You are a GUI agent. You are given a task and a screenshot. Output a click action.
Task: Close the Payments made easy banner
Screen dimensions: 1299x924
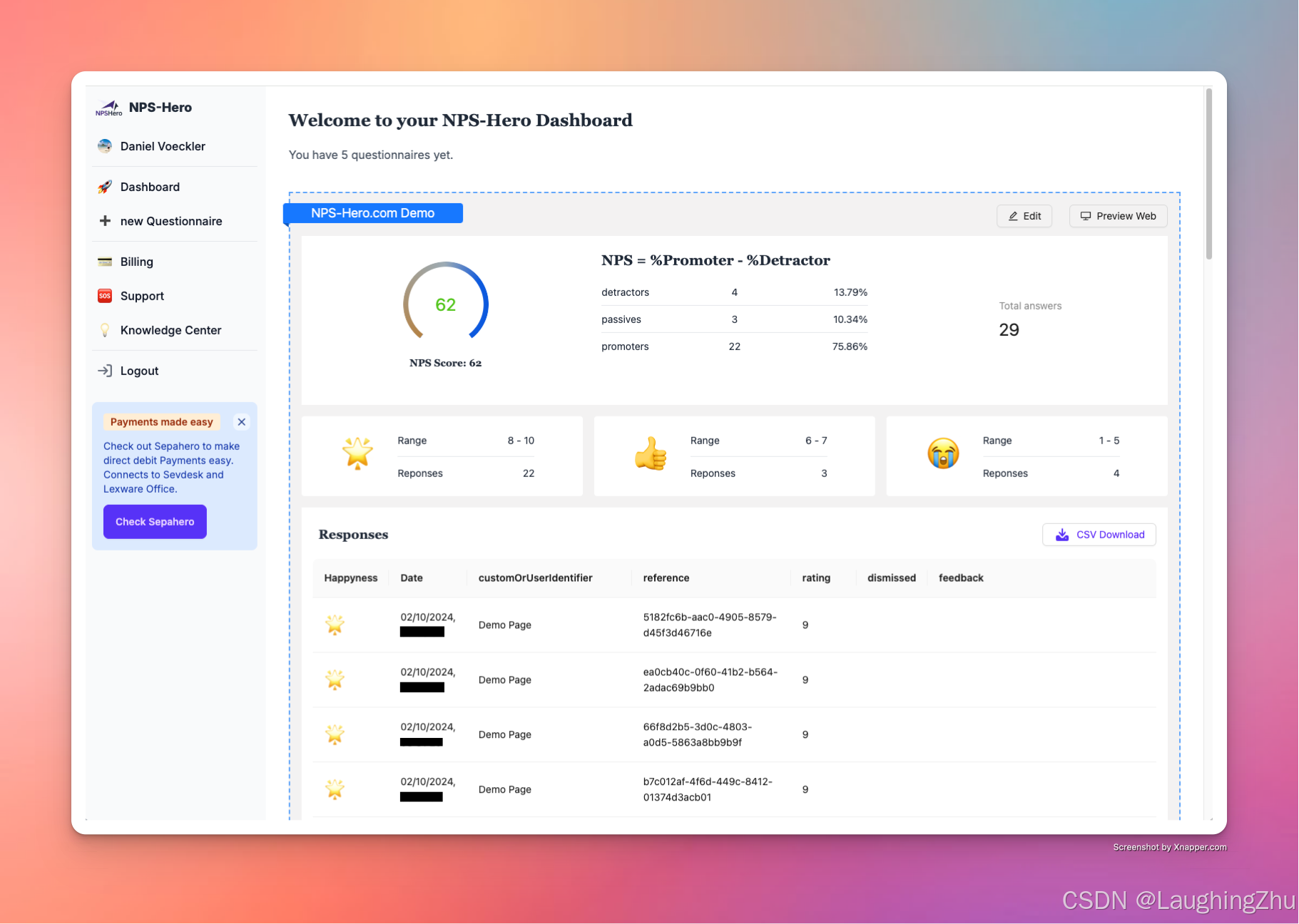pos(242,422)
